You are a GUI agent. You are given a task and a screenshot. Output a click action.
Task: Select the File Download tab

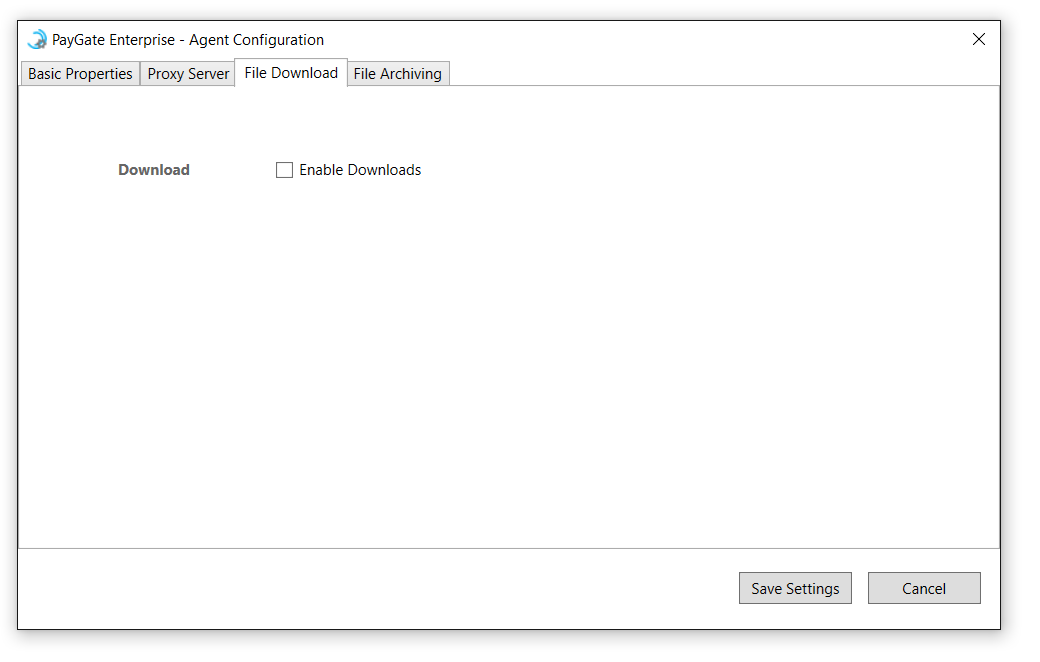pos(291,73)
